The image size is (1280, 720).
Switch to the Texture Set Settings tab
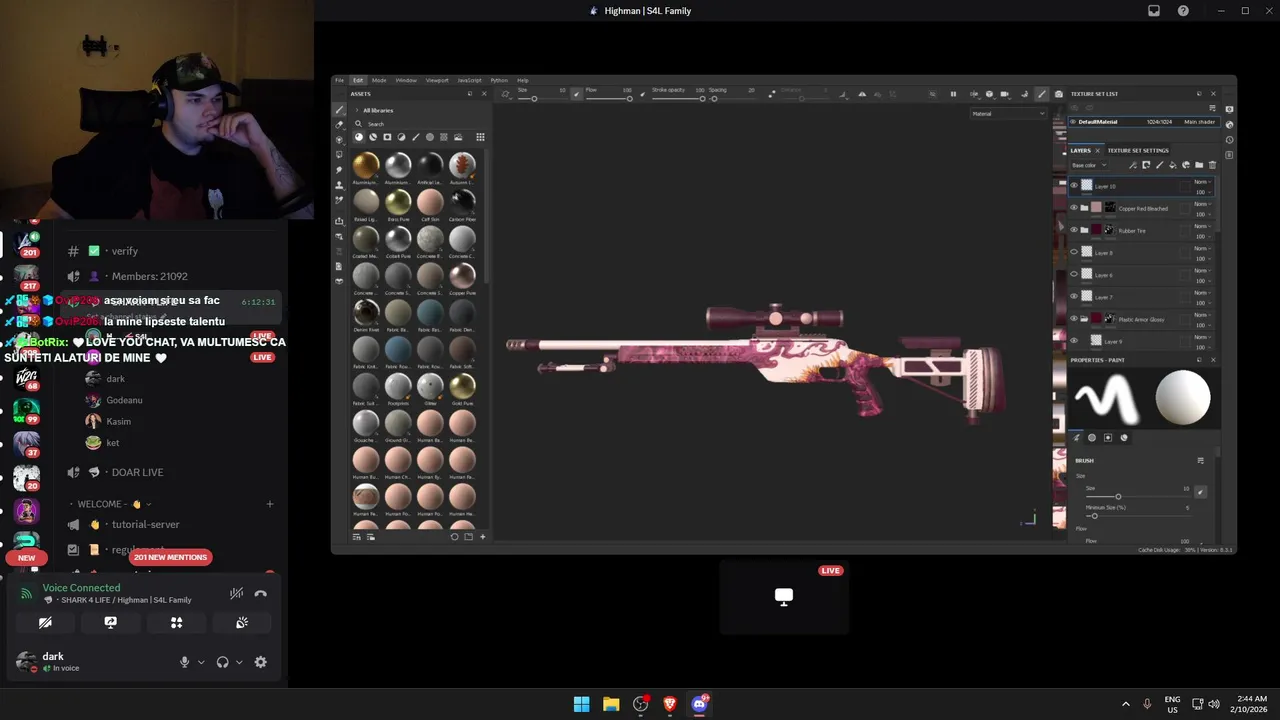tap(1138, 150)
